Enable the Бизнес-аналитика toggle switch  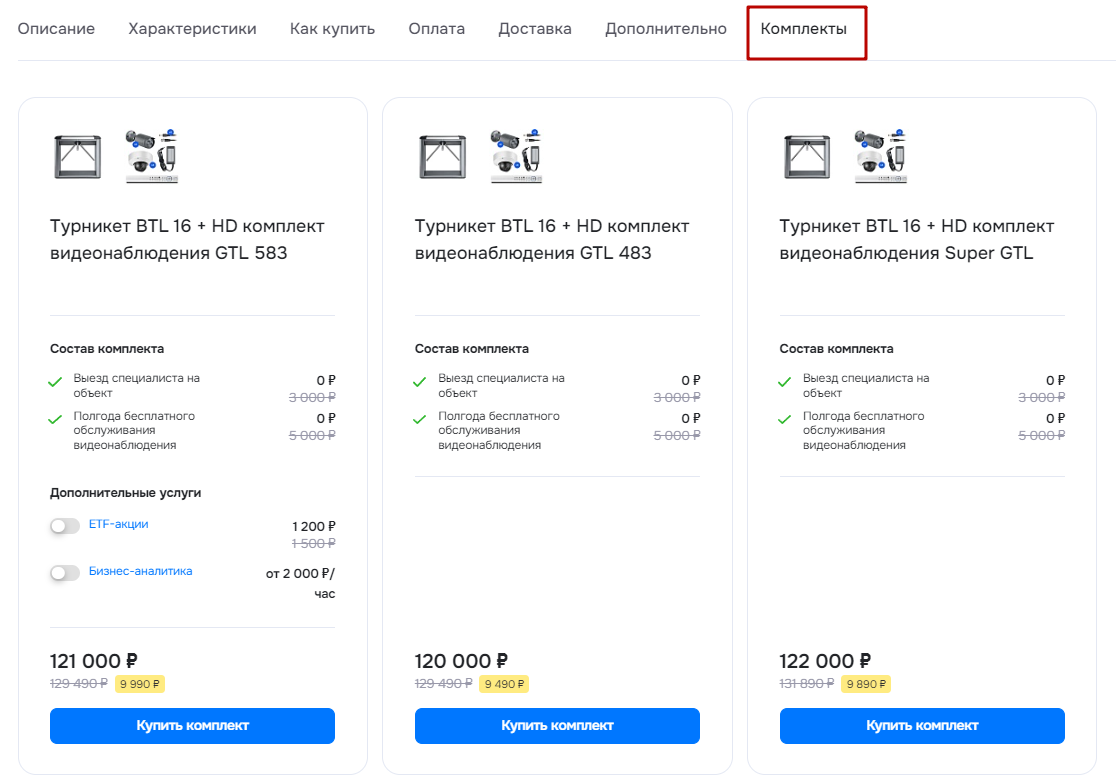click(x=65, y=573)
